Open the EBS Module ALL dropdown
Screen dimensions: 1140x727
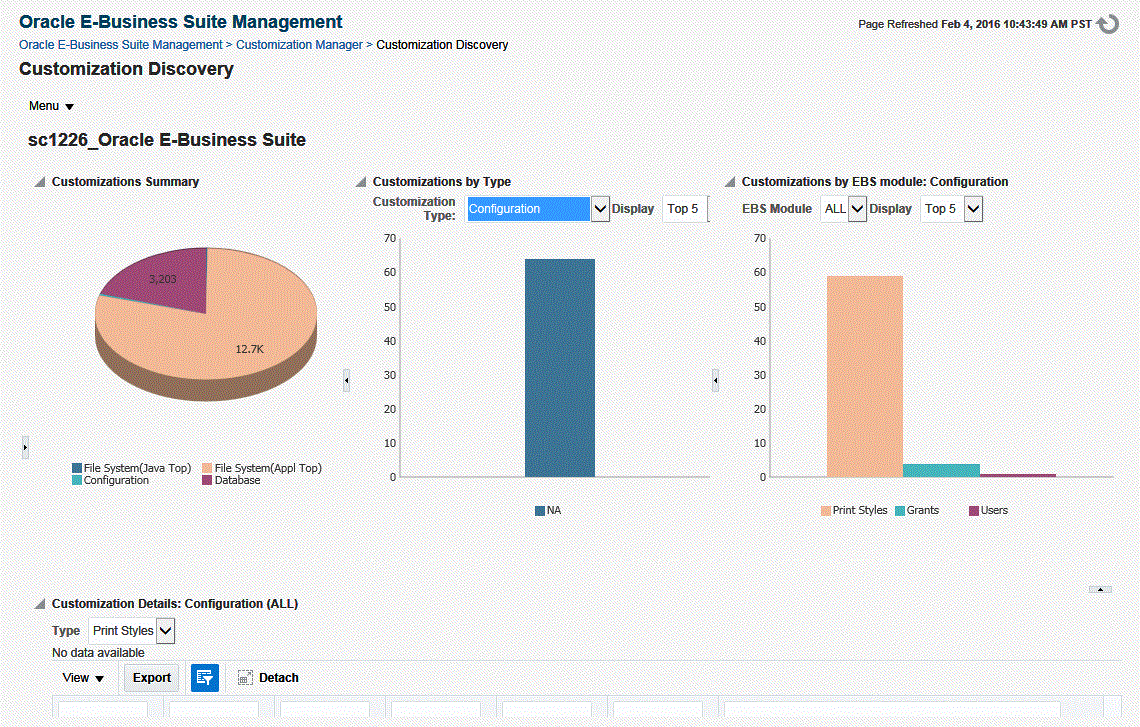click(x=857, y=209)
